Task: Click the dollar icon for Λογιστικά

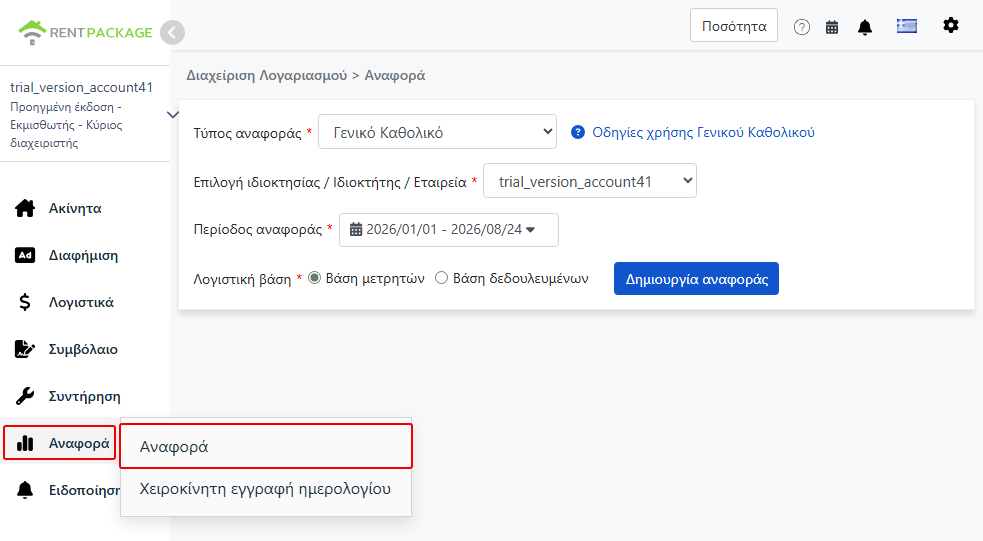Action: pyautogui.click(x=25, y=302)
